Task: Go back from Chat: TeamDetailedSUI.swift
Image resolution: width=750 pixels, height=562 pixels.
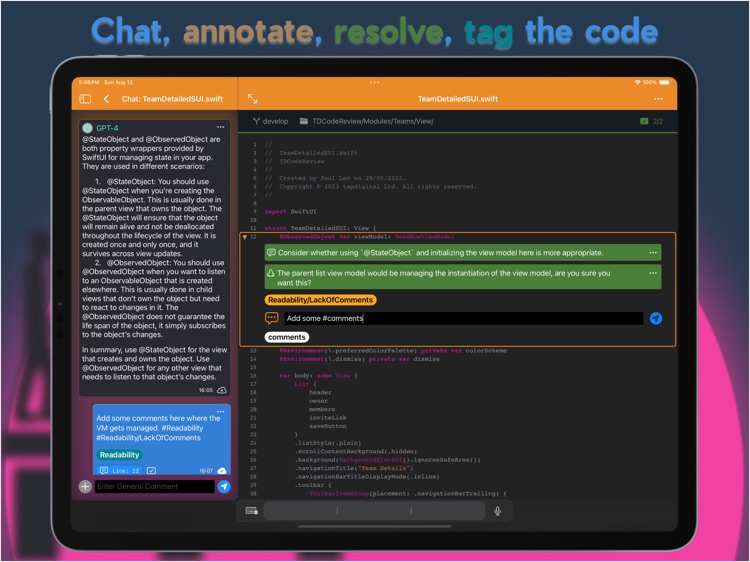Action: (106, 99)
